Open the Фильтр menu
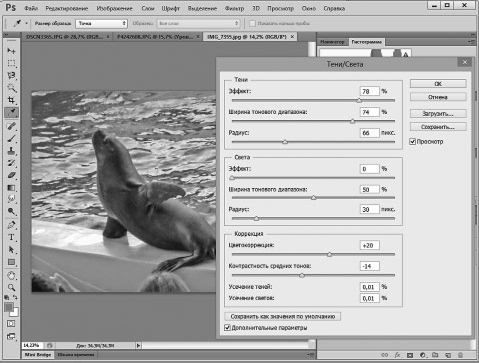 click(x=234, y=8)
